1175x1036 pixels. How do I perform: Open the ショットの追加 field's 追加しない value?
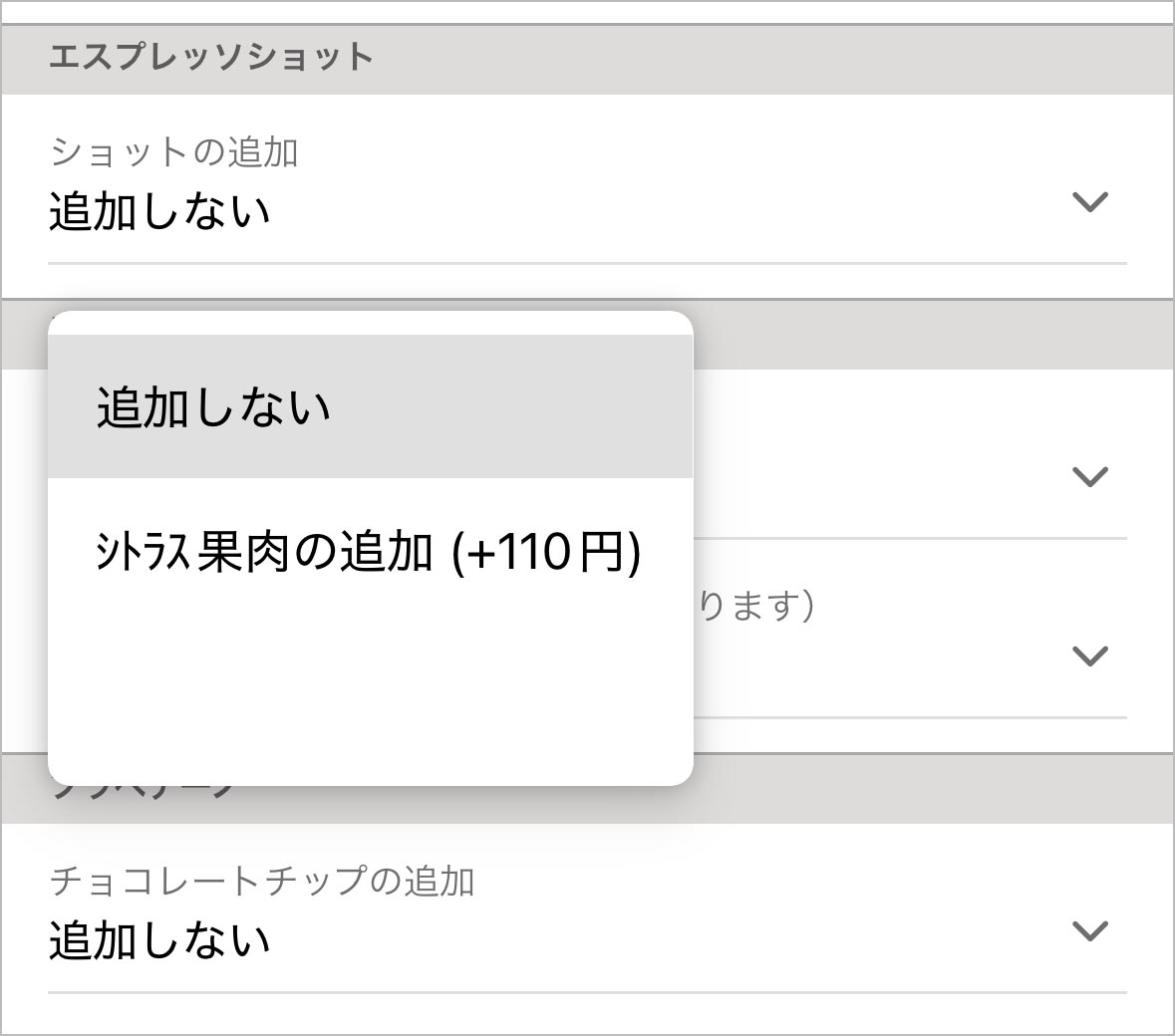(159, 212)
